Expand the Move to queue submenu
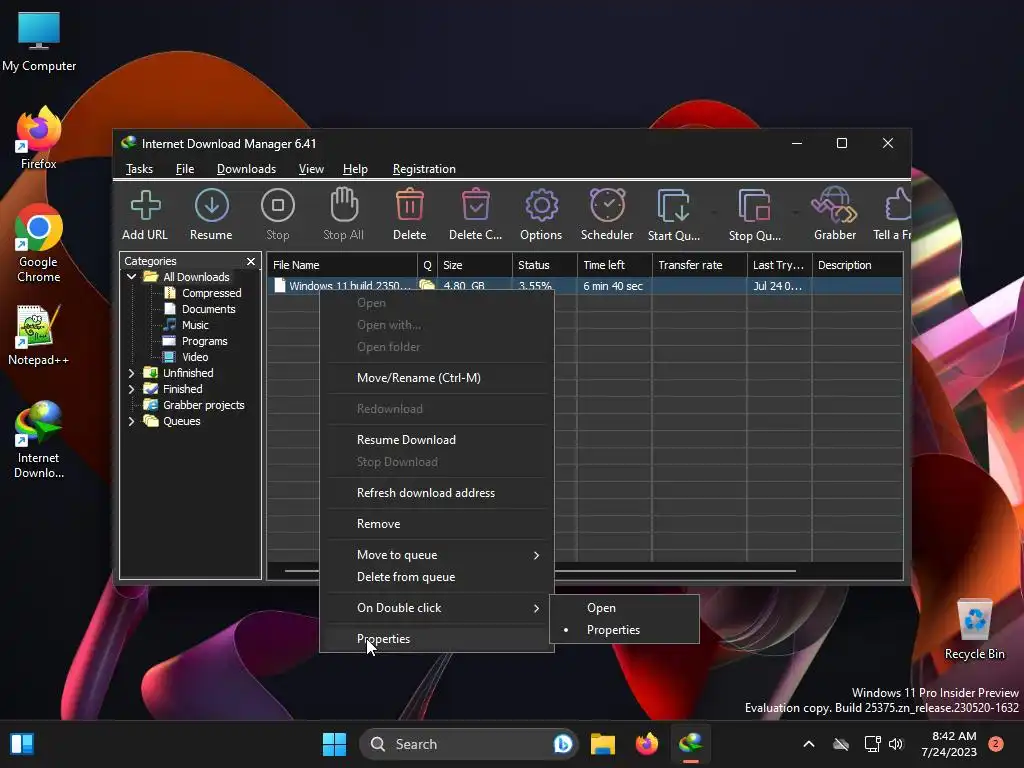Screen dimensions: 1024x768 point(436,555)
